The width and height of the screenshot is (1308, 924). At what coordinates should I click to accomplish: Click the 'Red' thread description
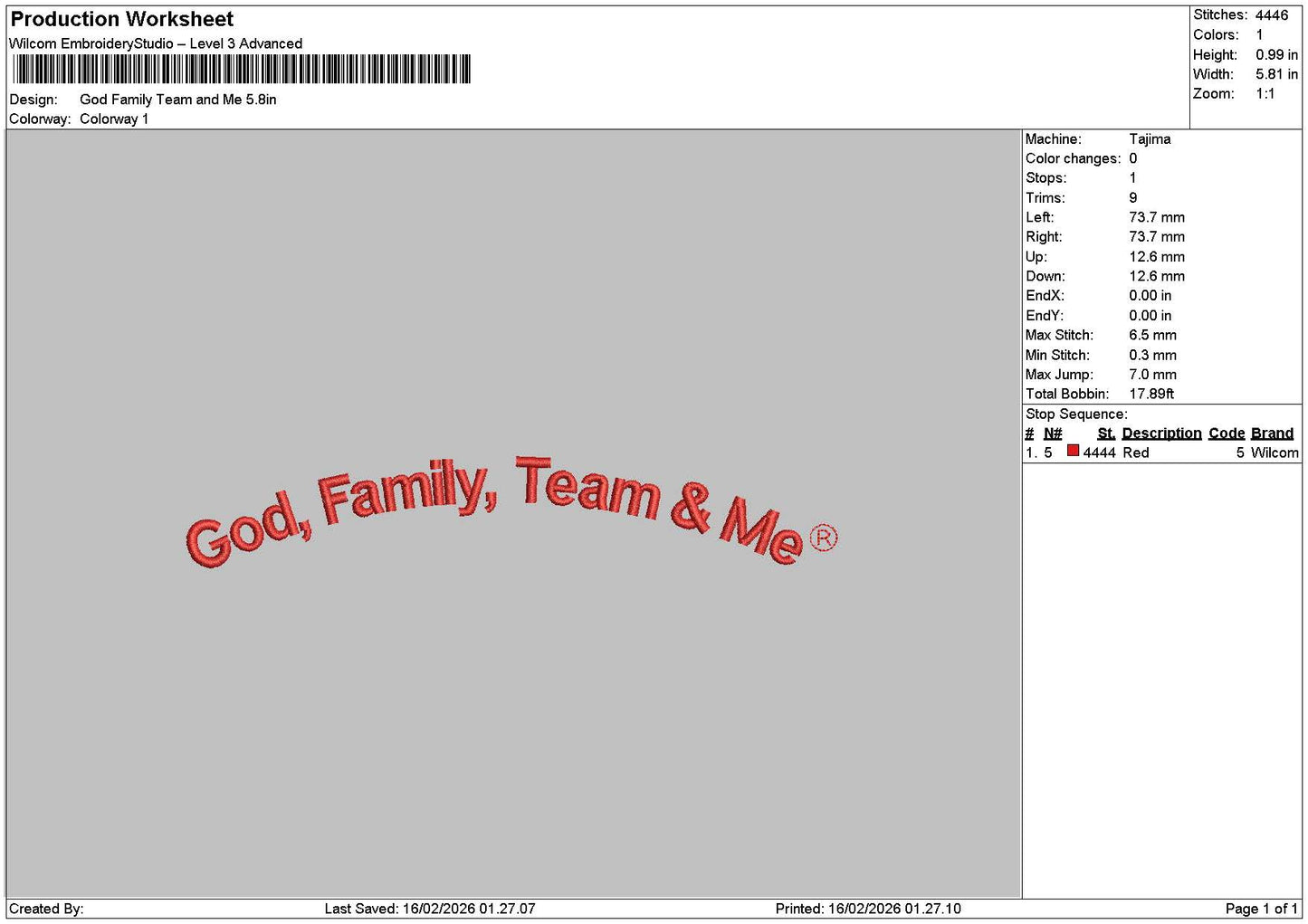point(1136,452)
